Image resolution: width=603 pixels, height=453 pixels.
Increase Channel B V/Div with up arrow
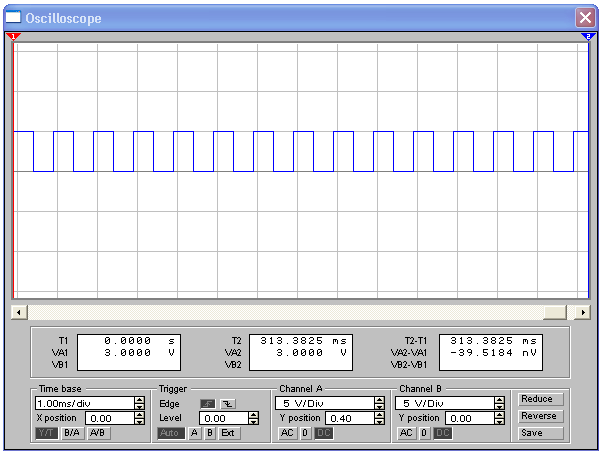pos(499,400)
